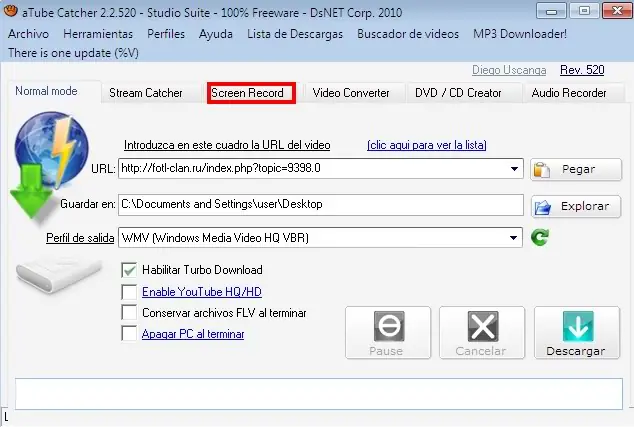The width and height of the screenshot is (634, 427).
Task: Expand the Perfil de salida dropdown
Action: [x=513, y=238]
